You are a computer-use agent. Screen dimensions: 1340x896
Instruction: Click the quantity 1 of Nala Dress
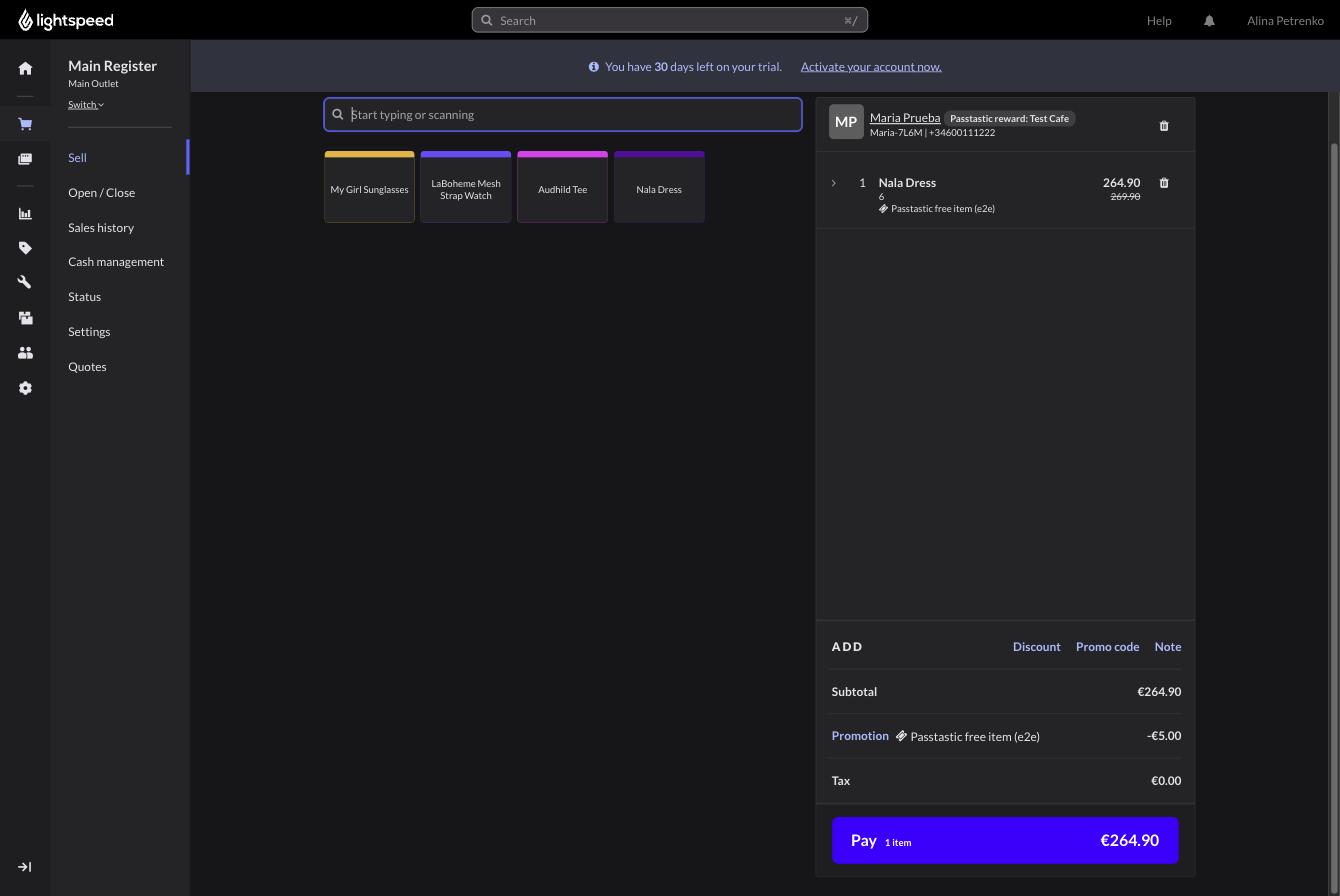862,183
